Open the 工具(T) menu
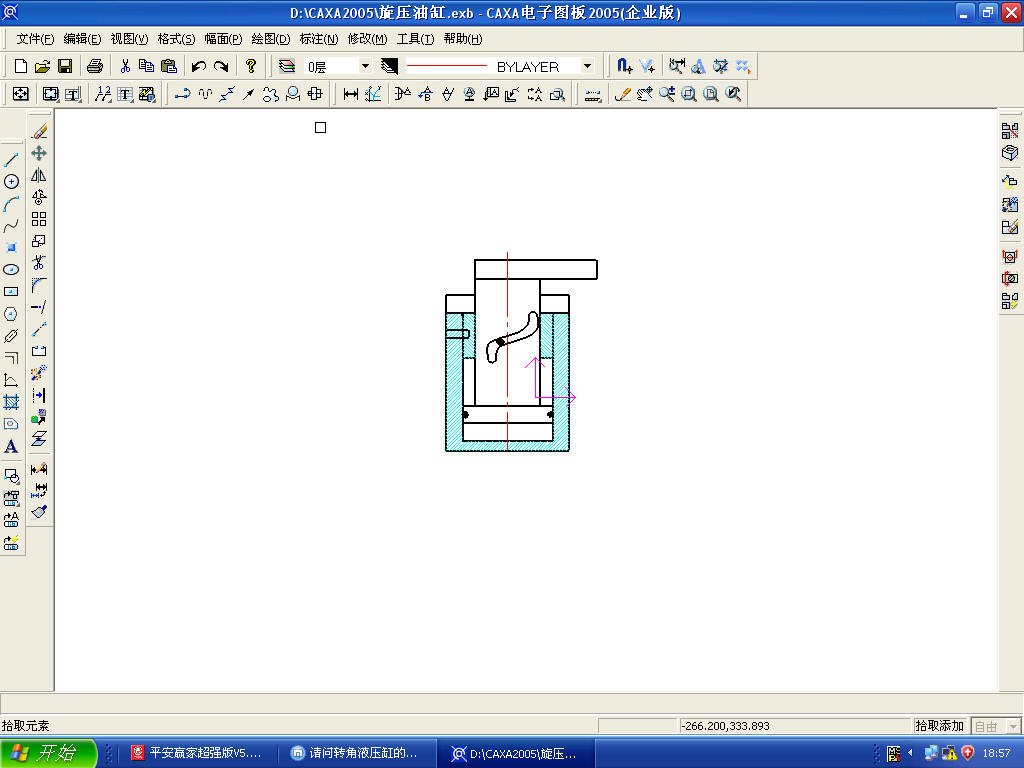The width and height of the screenshot is (1024, 768). click(x=415, y=39)
